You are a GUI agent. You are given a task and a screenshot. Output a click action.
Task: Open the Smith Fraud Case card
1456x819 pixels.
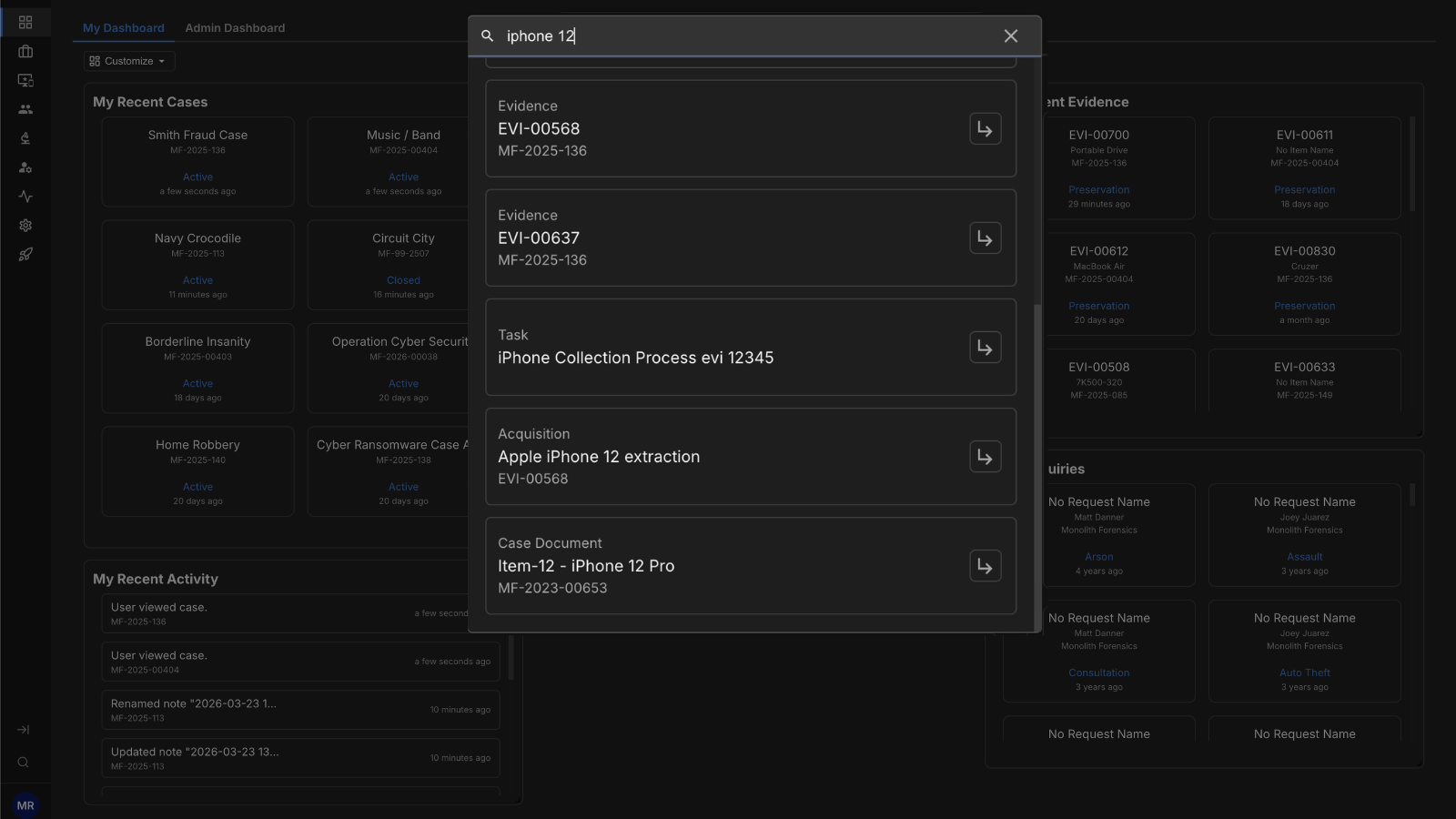(197, 162)
